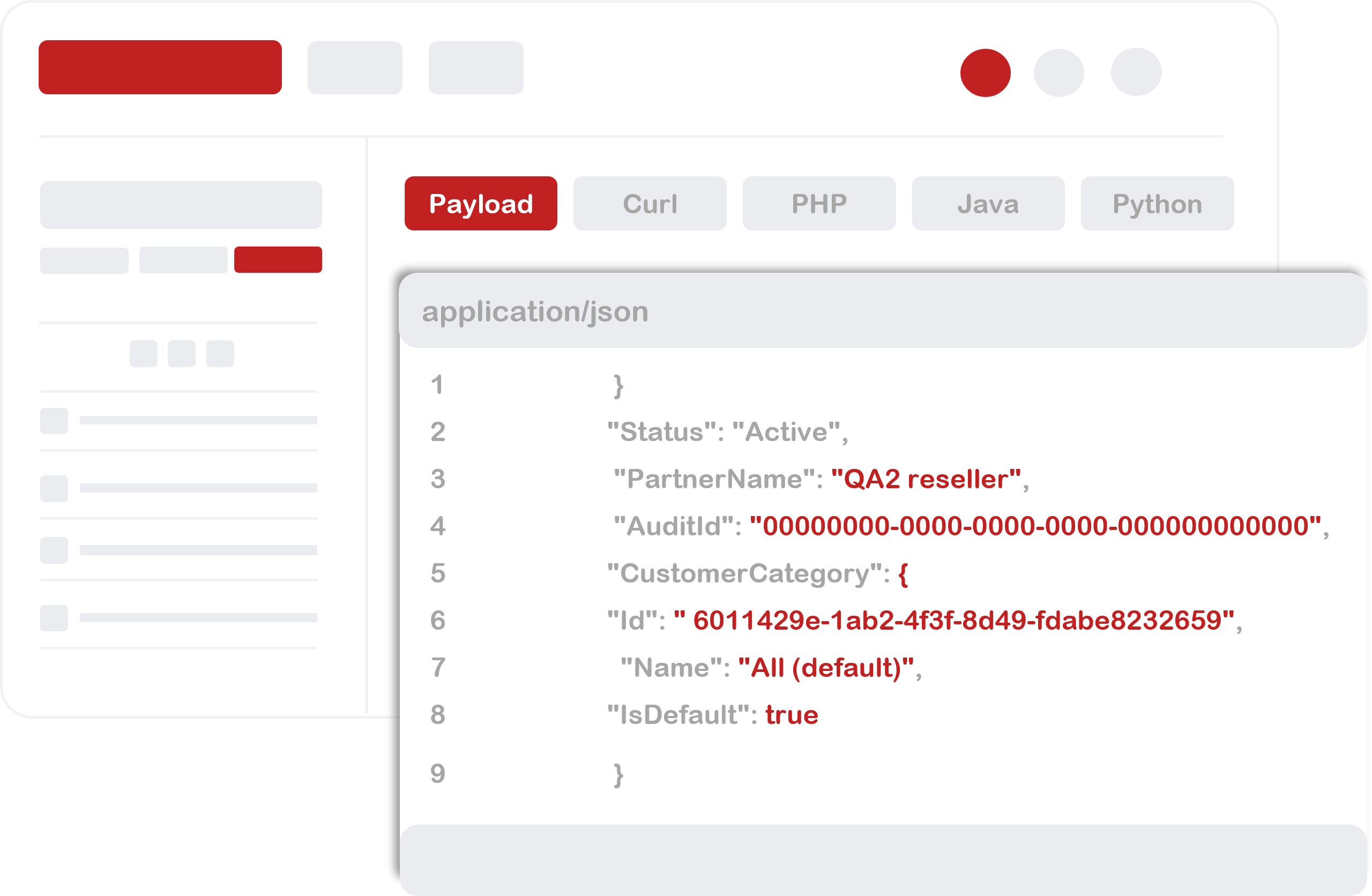Open the Python code tab
1372x896 pixels.
pyautogui.click(x=1157, y=204)
